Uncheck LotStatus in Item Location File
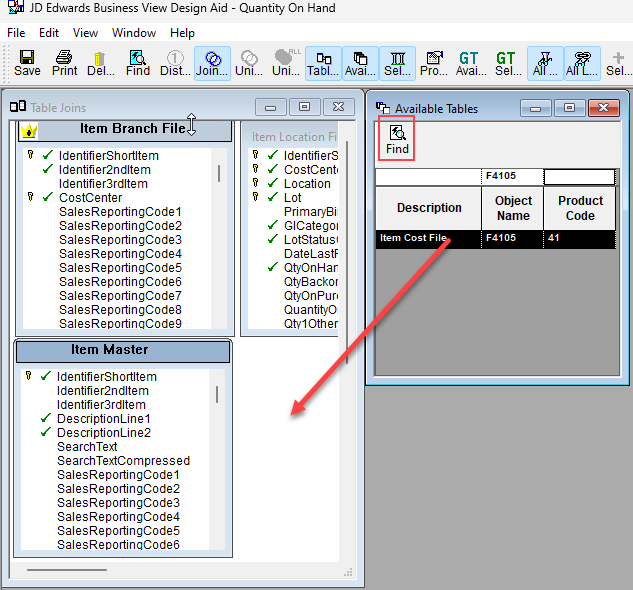The height and width of the screenshot is (590, 633). [273, 239]
